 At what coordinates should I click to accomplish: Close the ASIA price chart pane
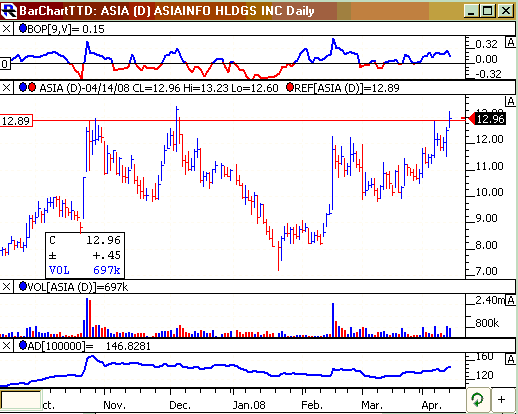pos(6,88)
